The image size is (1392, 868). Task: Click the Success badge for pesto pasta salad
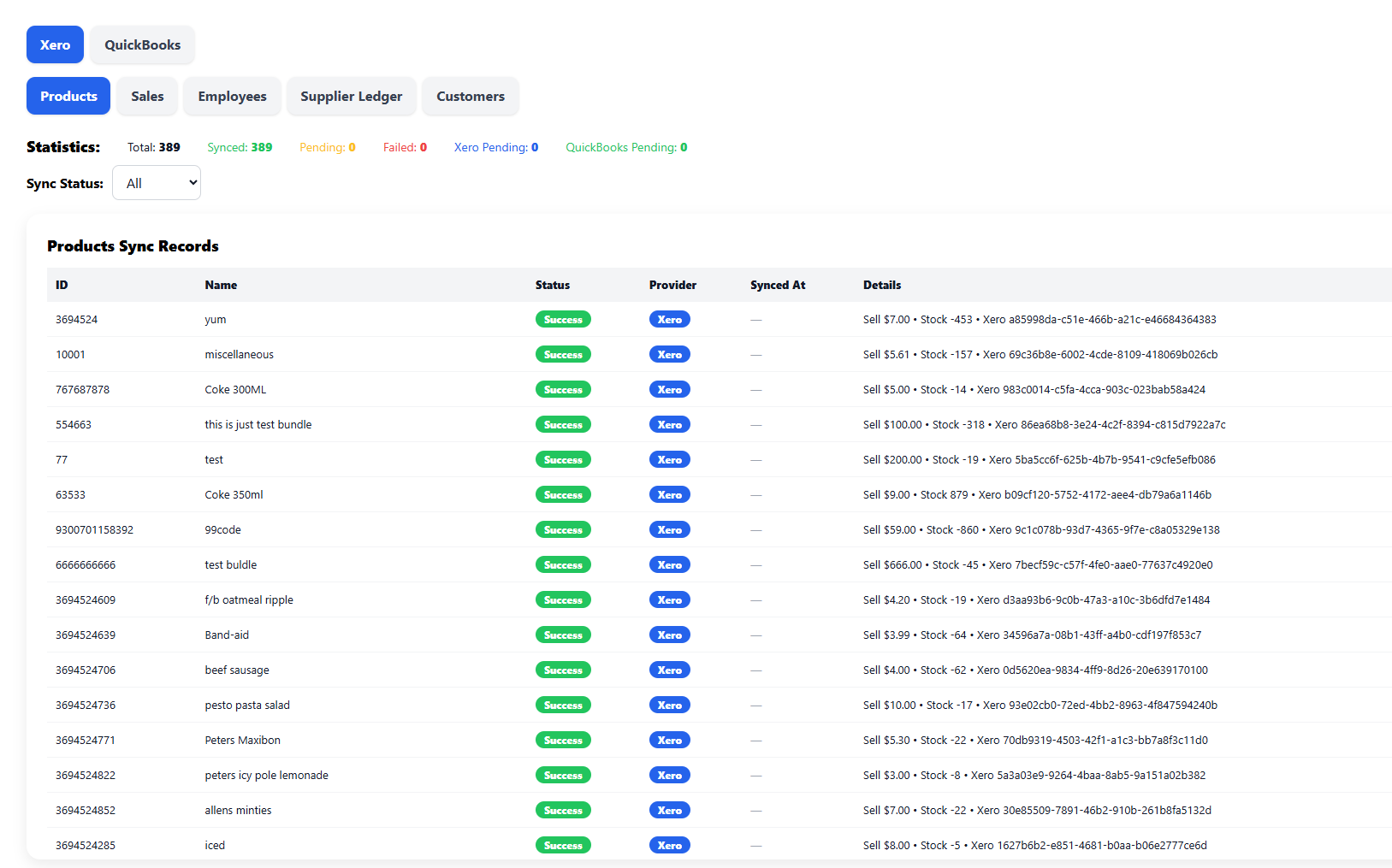tap(563, 705)
